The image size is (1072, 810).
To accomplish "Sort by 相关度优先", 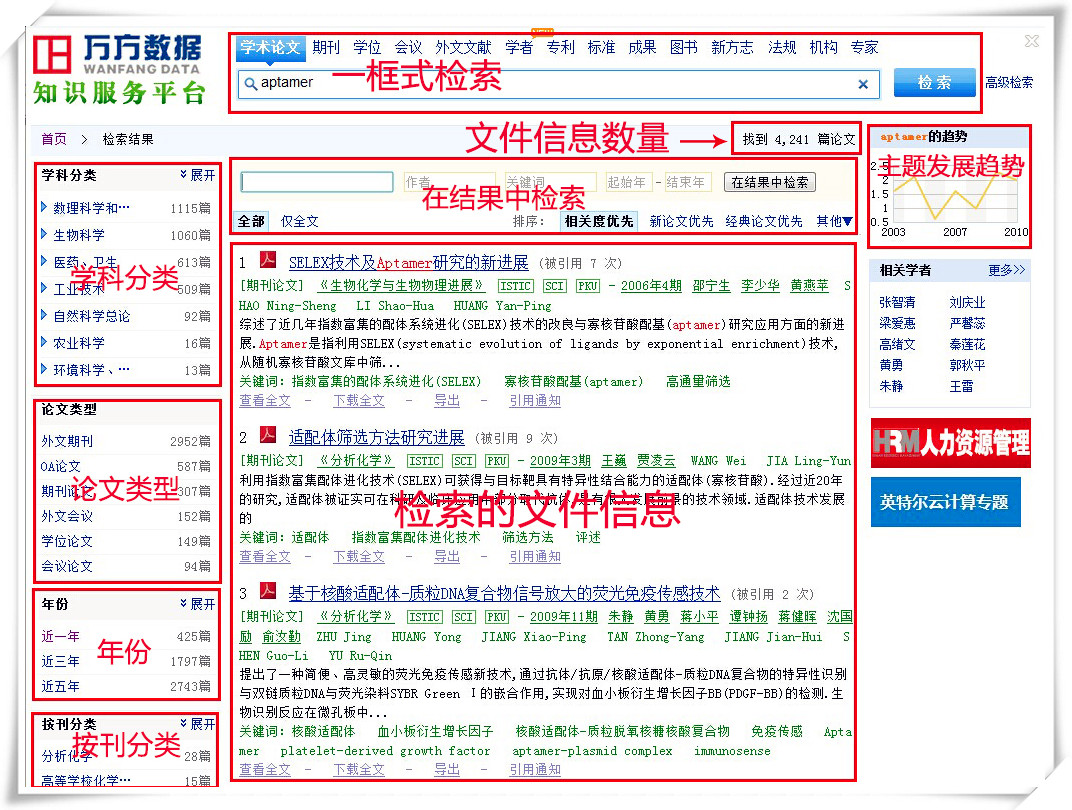I will point(599,221).
